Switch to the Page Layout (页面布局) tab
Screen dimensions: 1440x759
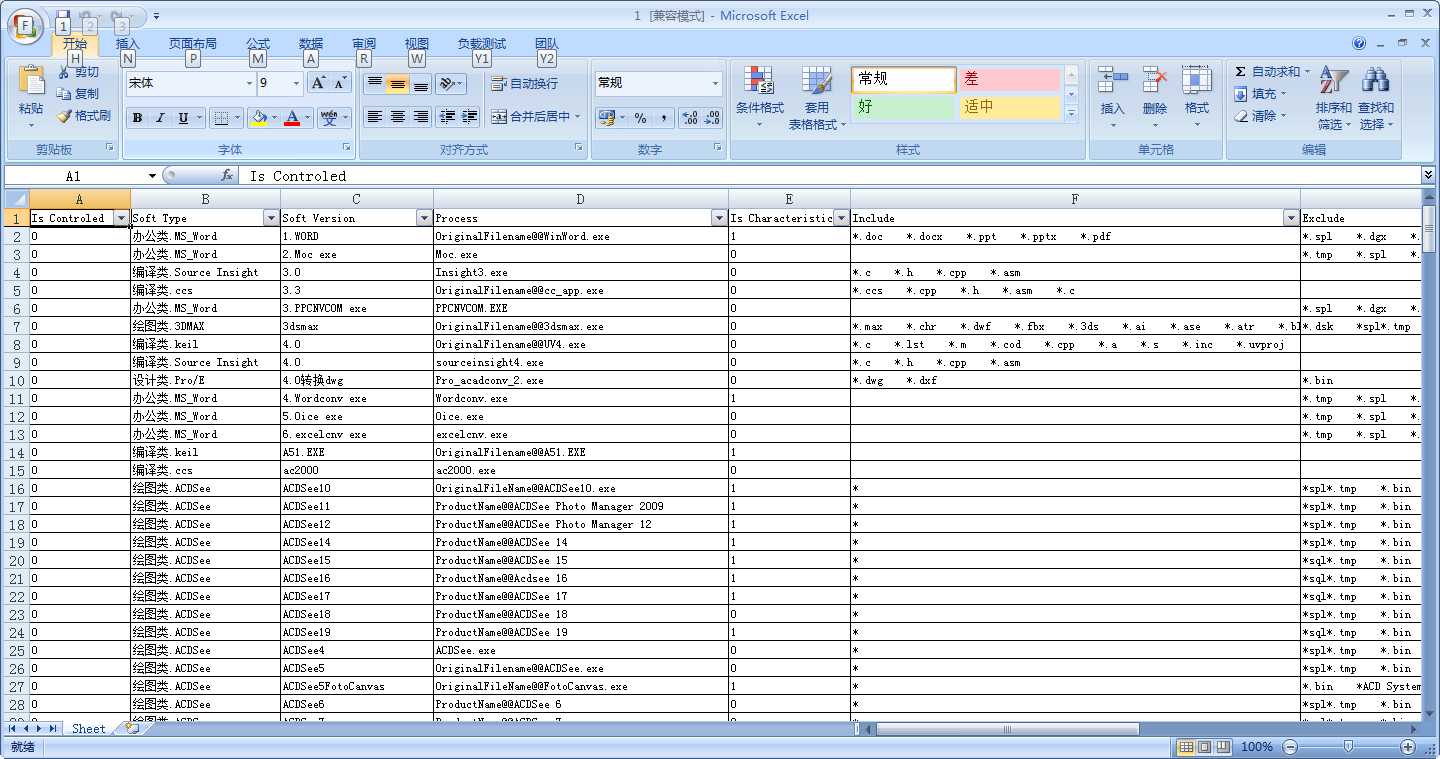click(193, 44)
